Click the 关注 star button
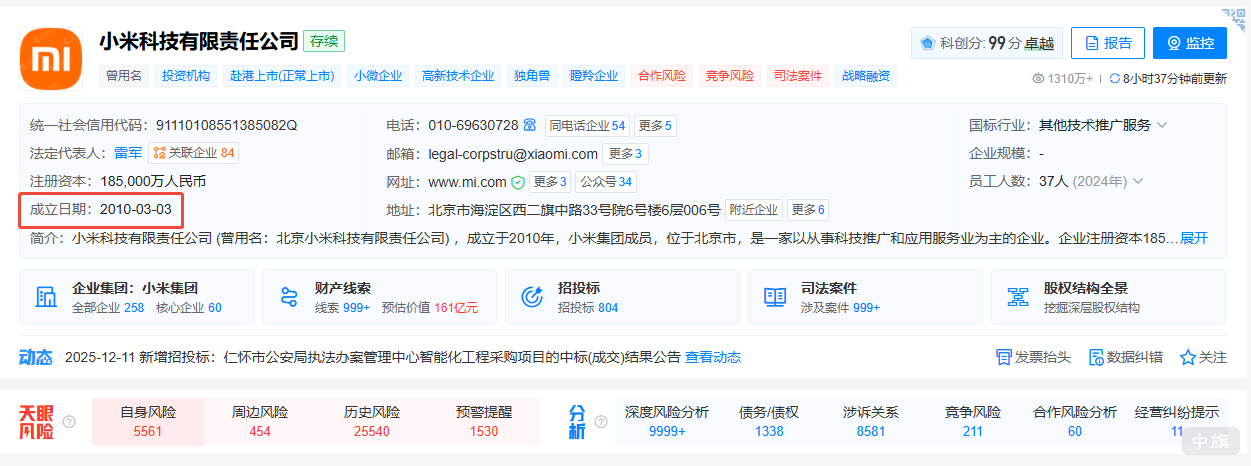 click(1203, 357)
